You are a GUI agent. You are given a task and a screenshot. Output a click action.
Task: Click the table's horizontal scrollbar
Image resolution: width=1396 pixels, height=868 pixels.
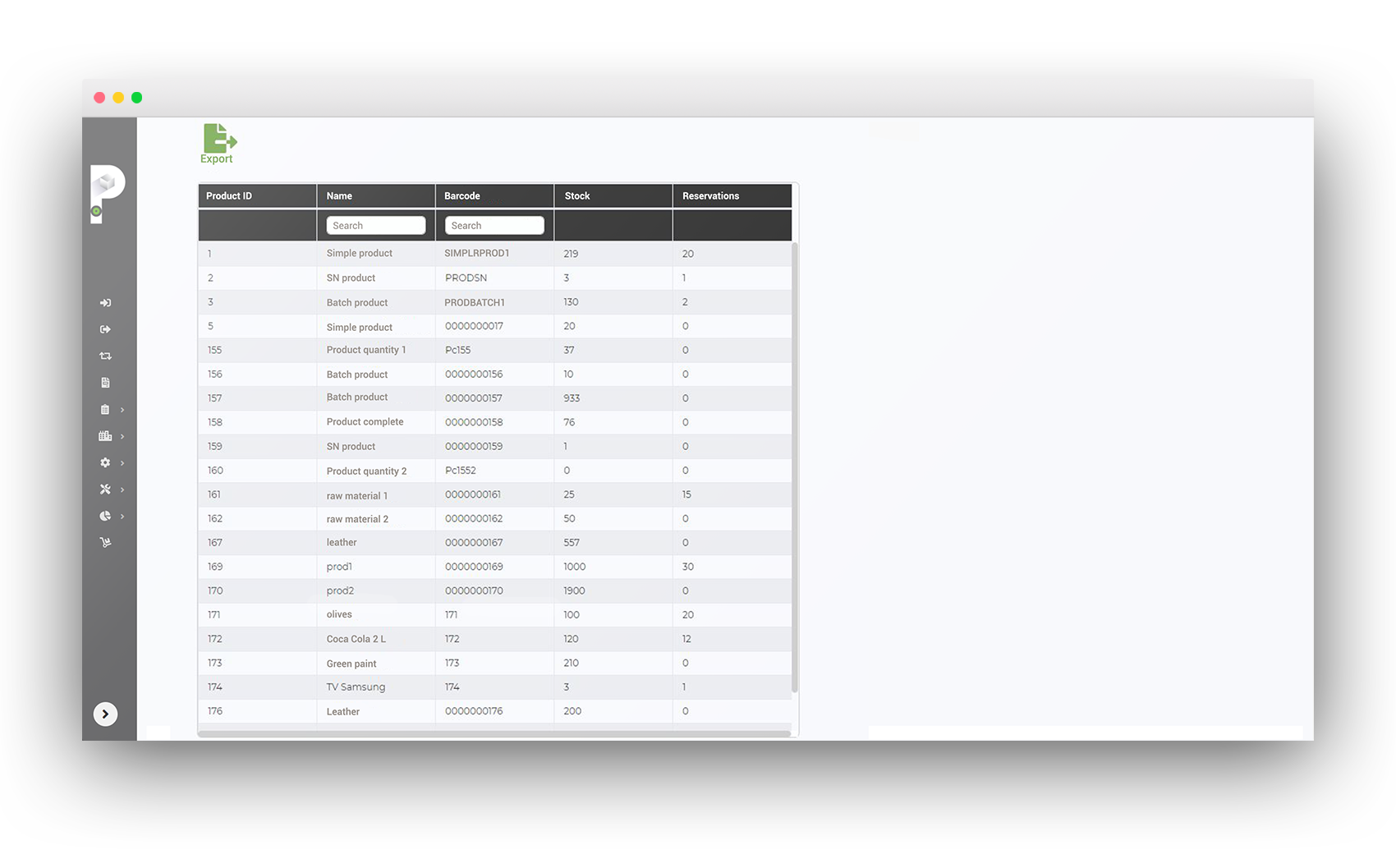pos(494,733)
